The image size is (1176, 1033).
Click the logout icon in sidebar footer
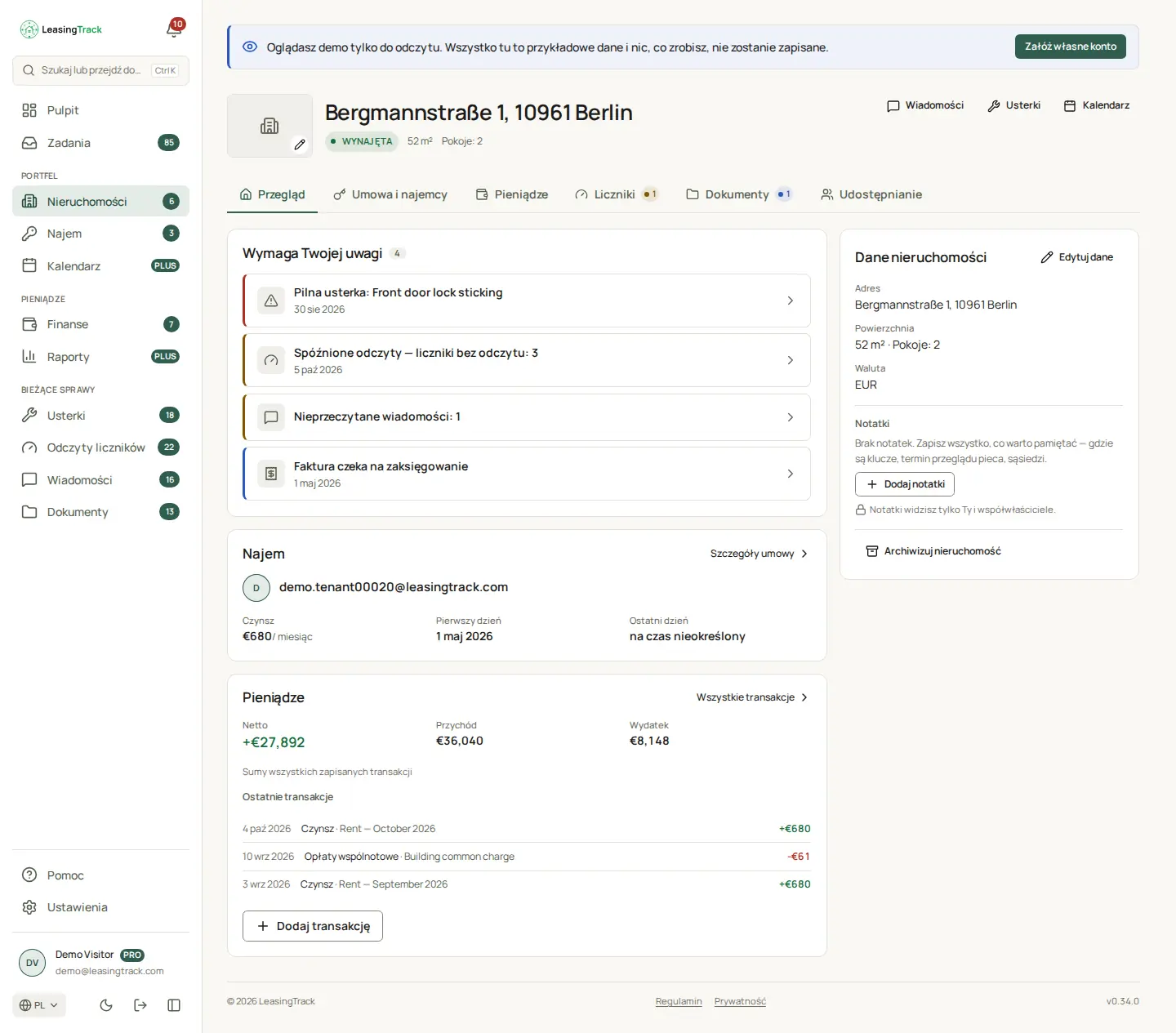pos(140,1005)
